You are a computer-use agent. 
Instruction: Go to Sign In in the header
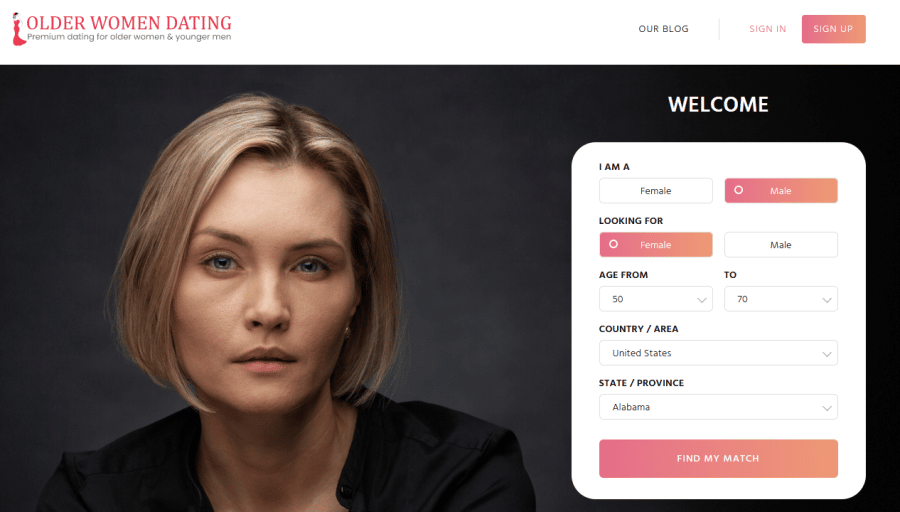point(767,29)
